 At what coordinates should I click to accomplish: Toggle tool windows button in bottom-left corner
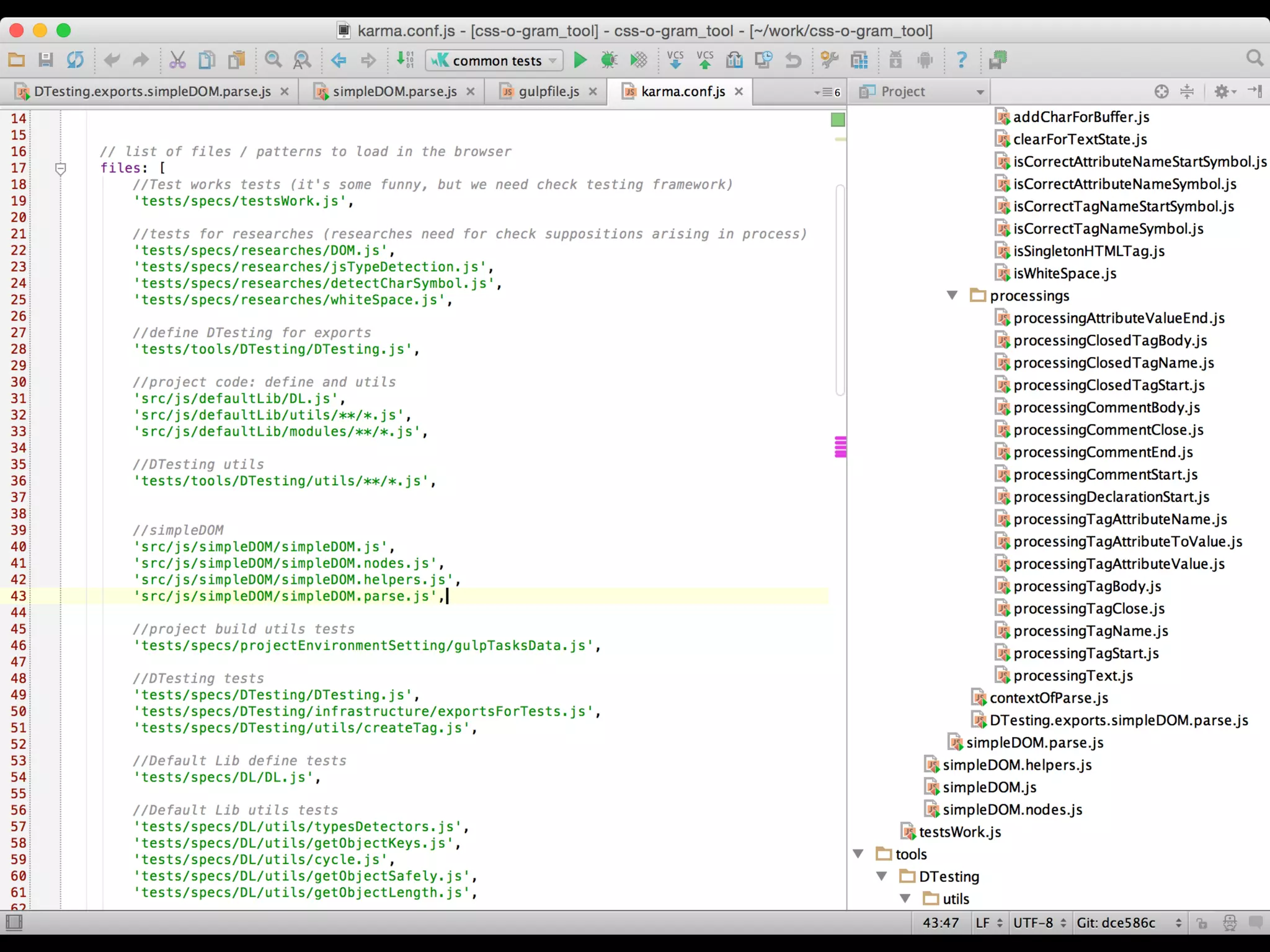coord(14,923)
